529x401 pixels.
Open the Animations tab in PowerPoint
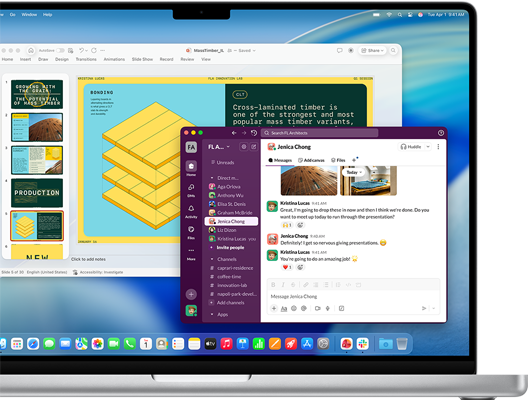point(114,59)
